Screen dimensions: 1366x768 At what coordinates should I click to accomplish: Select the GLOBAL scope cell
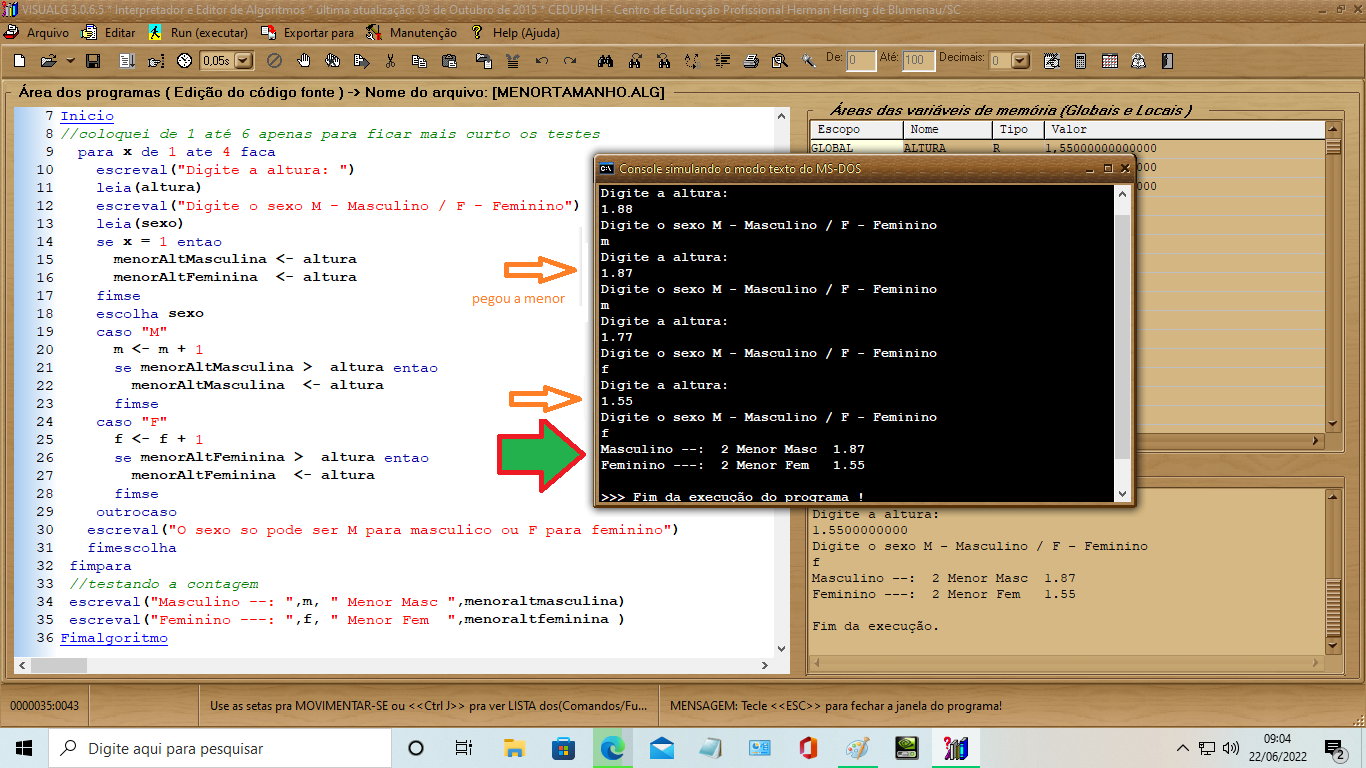[x=856, y=148]
